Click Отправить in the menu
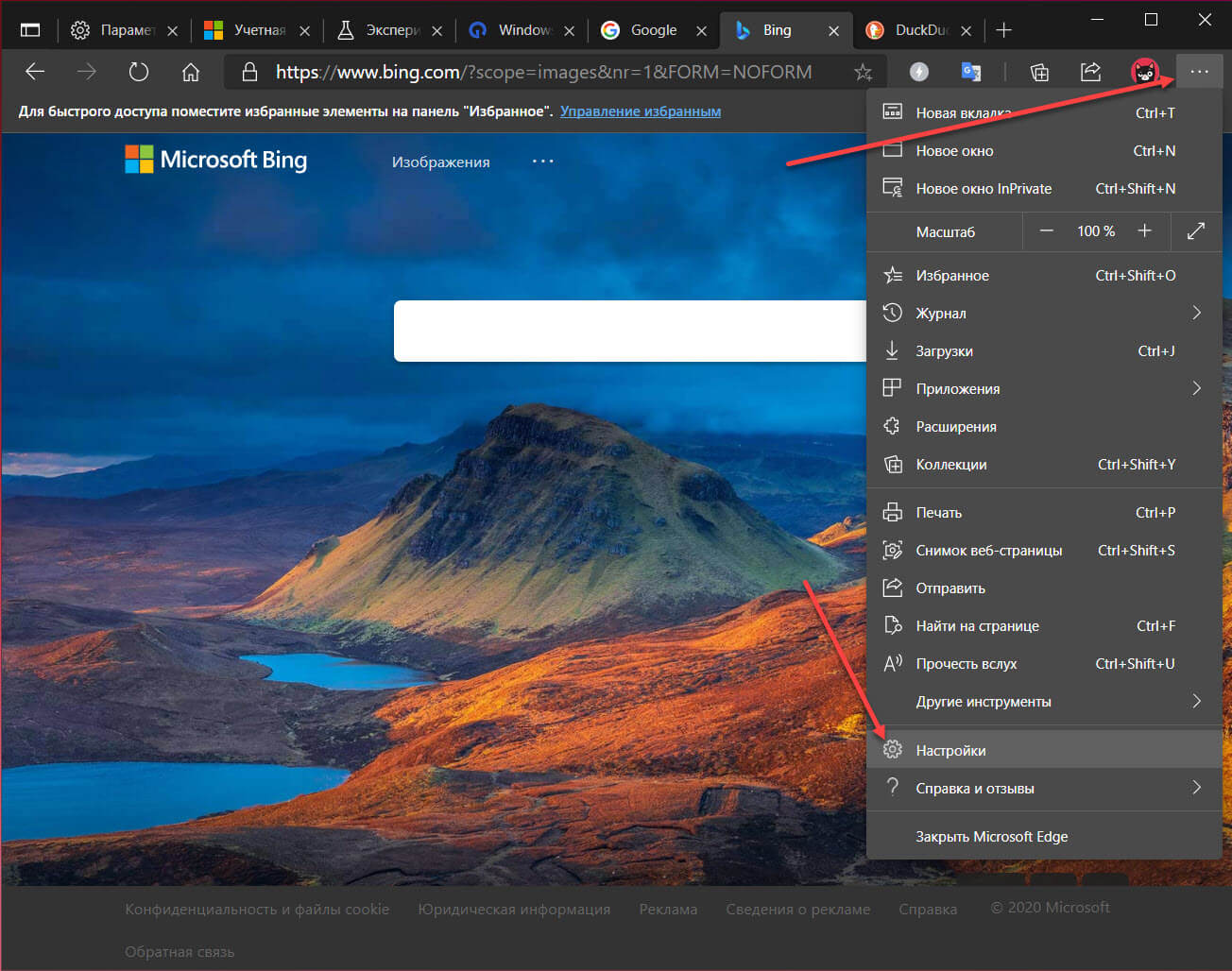Screen dimensions: 1232x971 (x=1044, y=588)
